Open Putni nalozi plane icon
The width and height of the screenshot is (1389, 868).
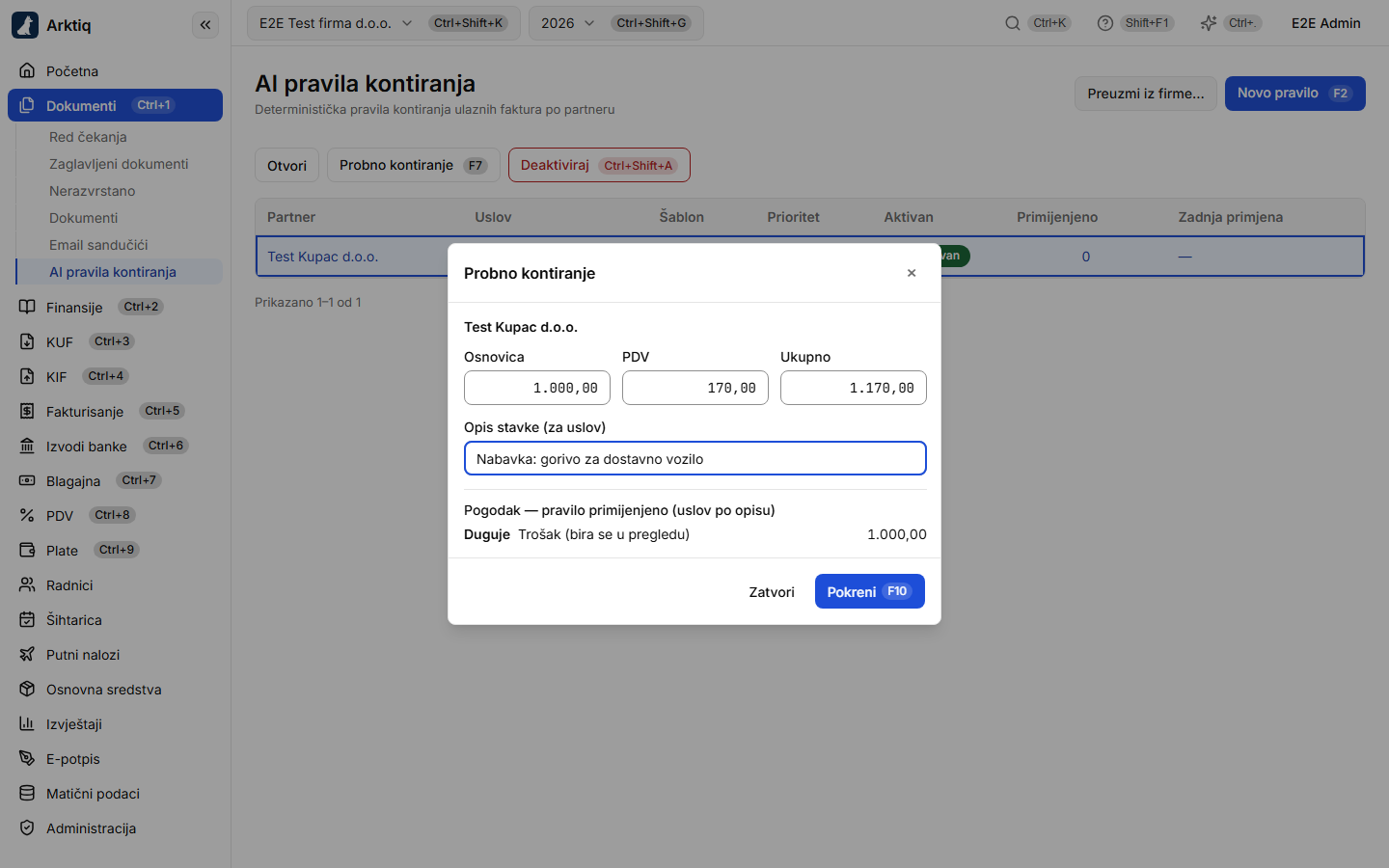click(x=27, y=654)
